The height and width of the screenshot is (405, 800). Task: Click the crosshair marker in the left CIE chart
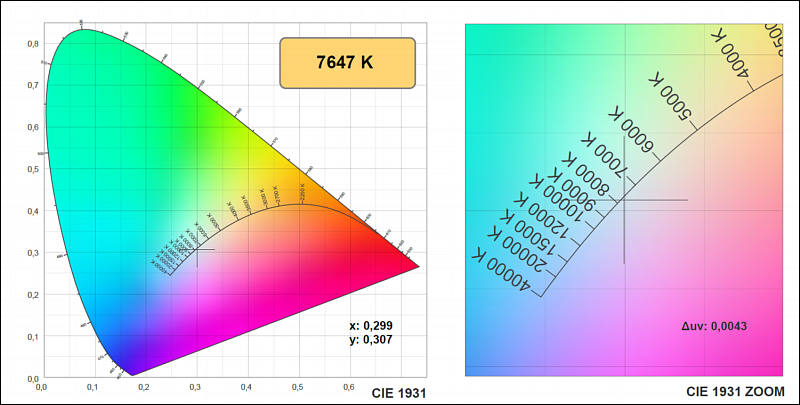(x=197, y=249)
